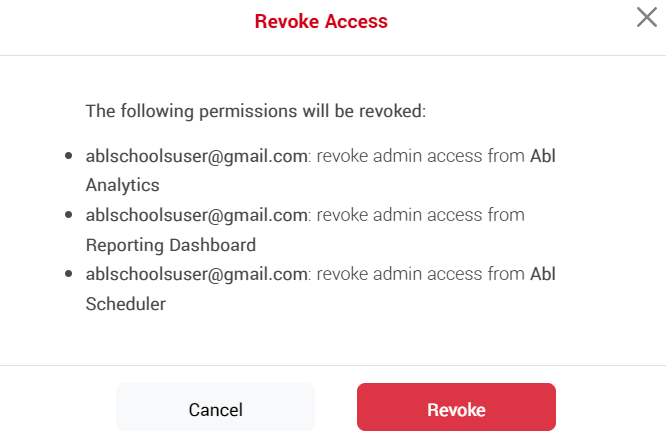Confirm with the red Revoke button
The width and height of the screenshot is (666, 437).
click(456, 409)
